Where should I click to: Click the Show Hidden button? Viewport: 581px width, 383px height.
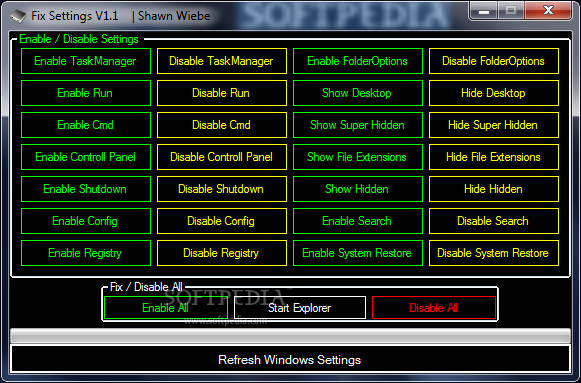358,189
